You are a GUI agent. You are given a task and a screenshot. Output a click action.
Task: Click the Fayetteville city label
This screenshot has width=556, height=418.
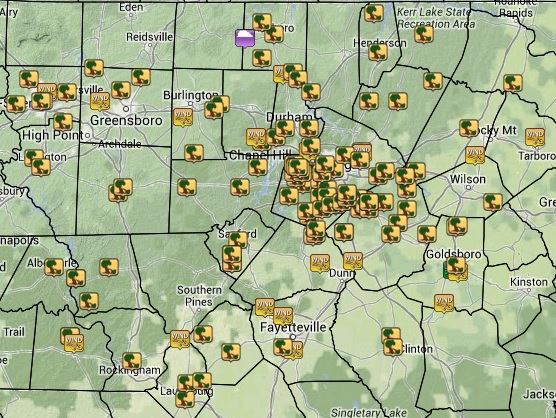[293, 327]
